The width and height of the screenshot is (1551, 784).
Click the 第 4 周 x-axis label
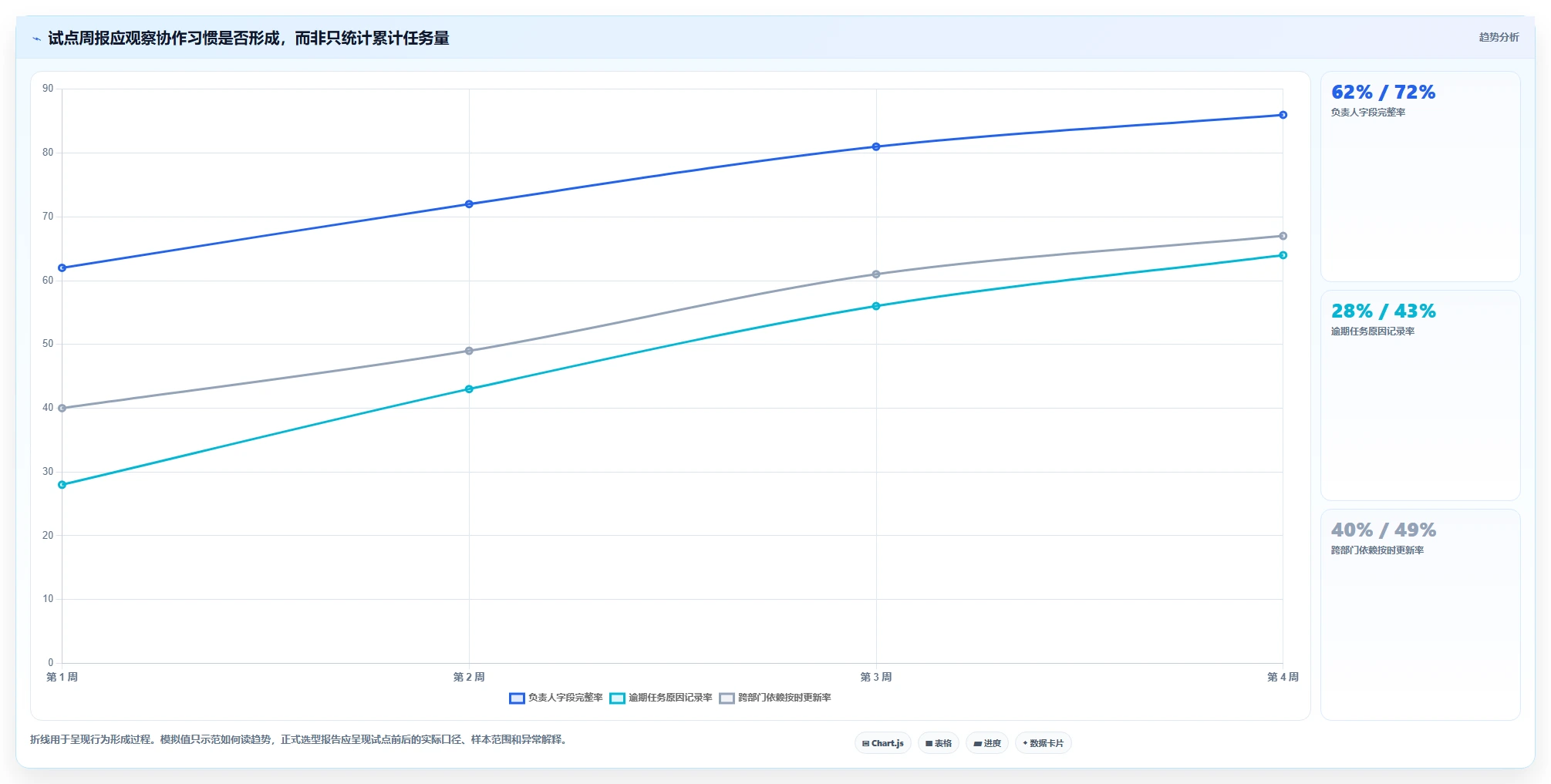point(1283,677)
